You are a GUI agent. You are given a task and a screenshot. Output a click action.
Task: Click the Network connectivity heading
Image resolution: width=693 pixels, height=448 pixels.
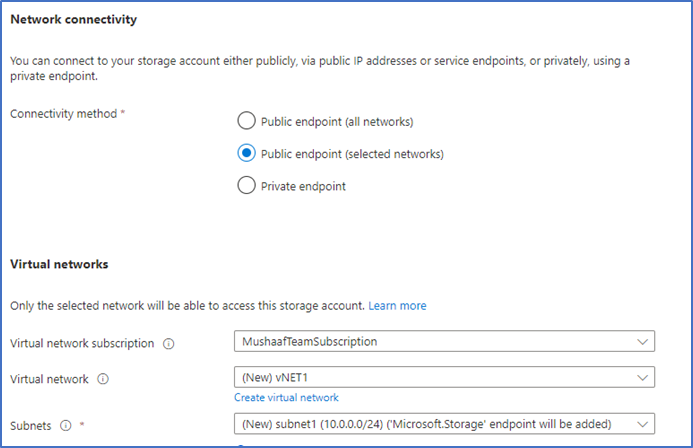point(74,19)
